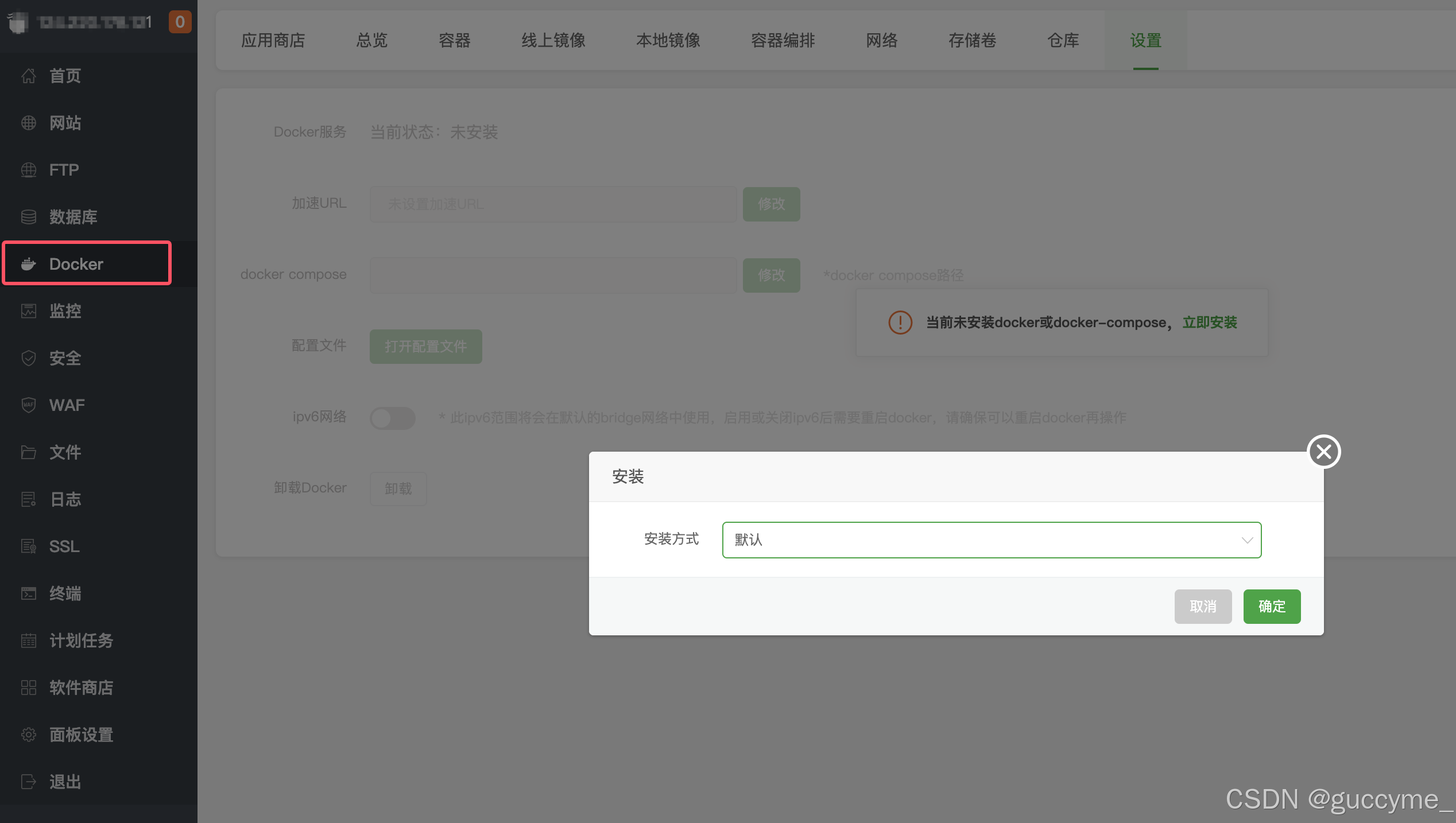Click the 加速URL input field

point(553,204)
